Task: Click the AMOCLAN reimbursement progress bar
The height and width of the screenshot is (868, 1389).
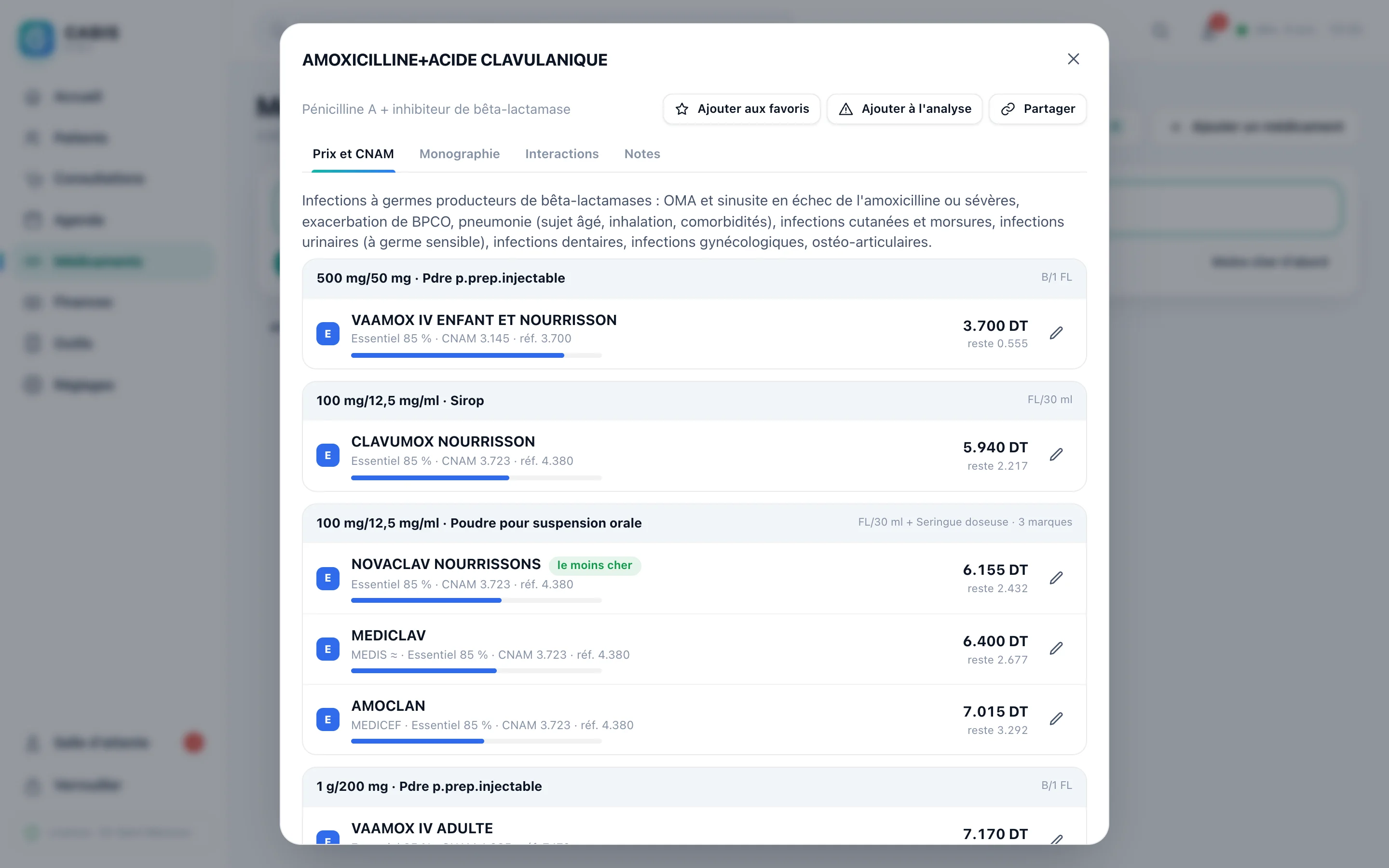Action: point(476,742)
